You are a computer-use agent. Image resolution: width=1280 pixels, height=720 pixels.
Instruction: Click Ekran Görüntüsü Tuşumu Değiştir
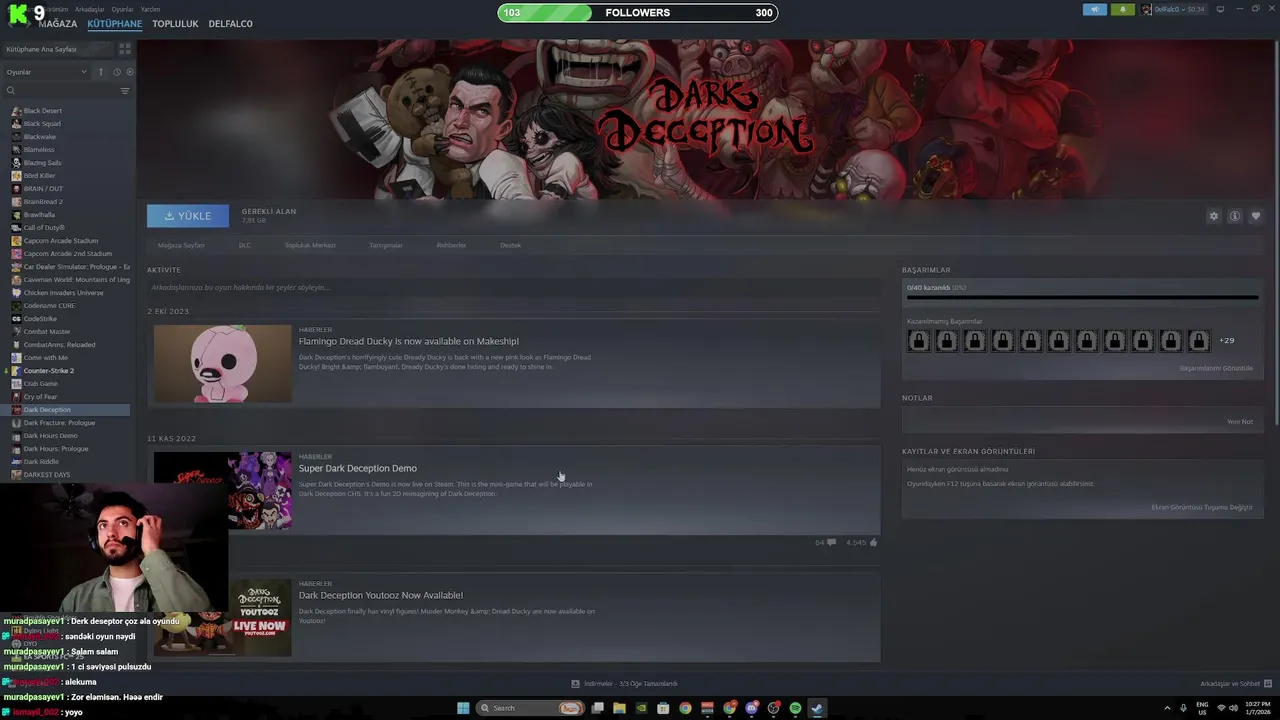(1202, 507)
